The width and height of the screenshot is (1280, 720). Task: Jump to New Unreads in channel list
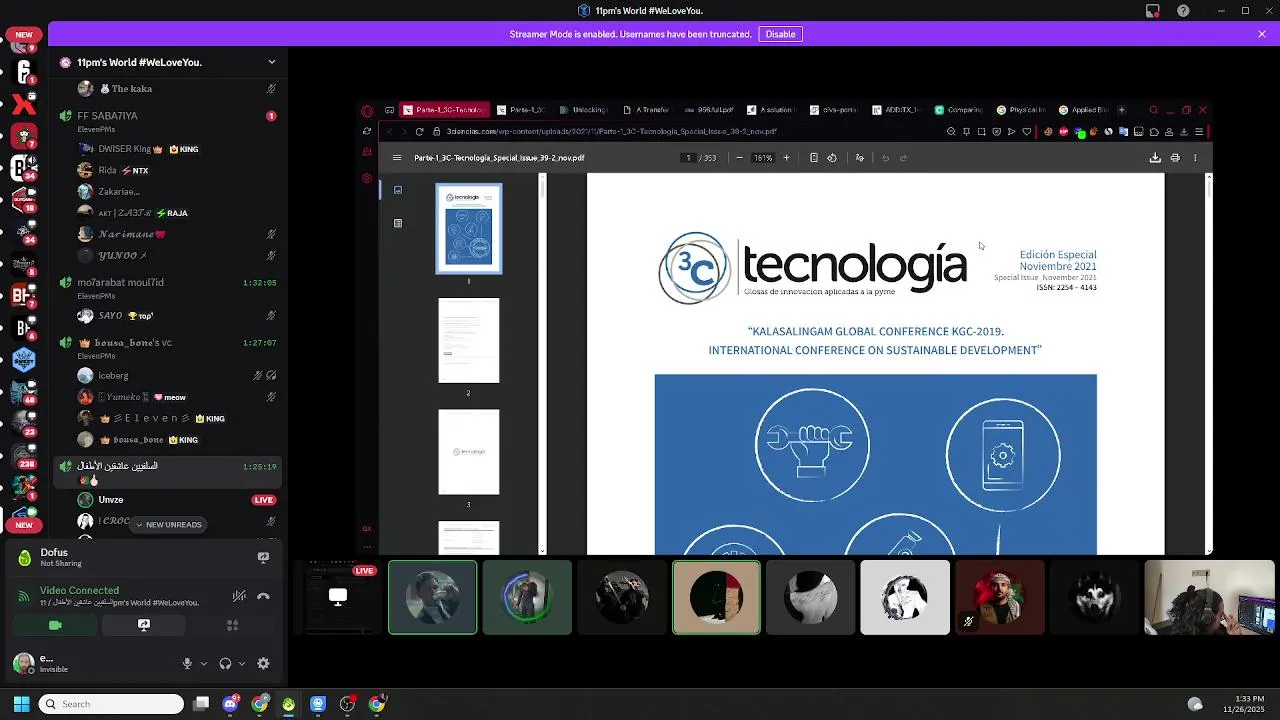167,524
